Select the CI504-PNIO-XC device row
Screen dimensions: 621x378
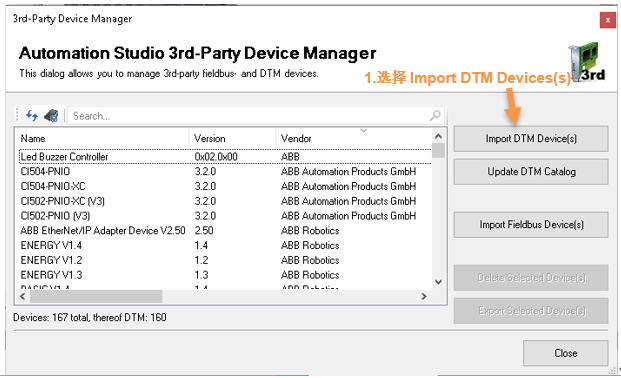click(225, 186)
